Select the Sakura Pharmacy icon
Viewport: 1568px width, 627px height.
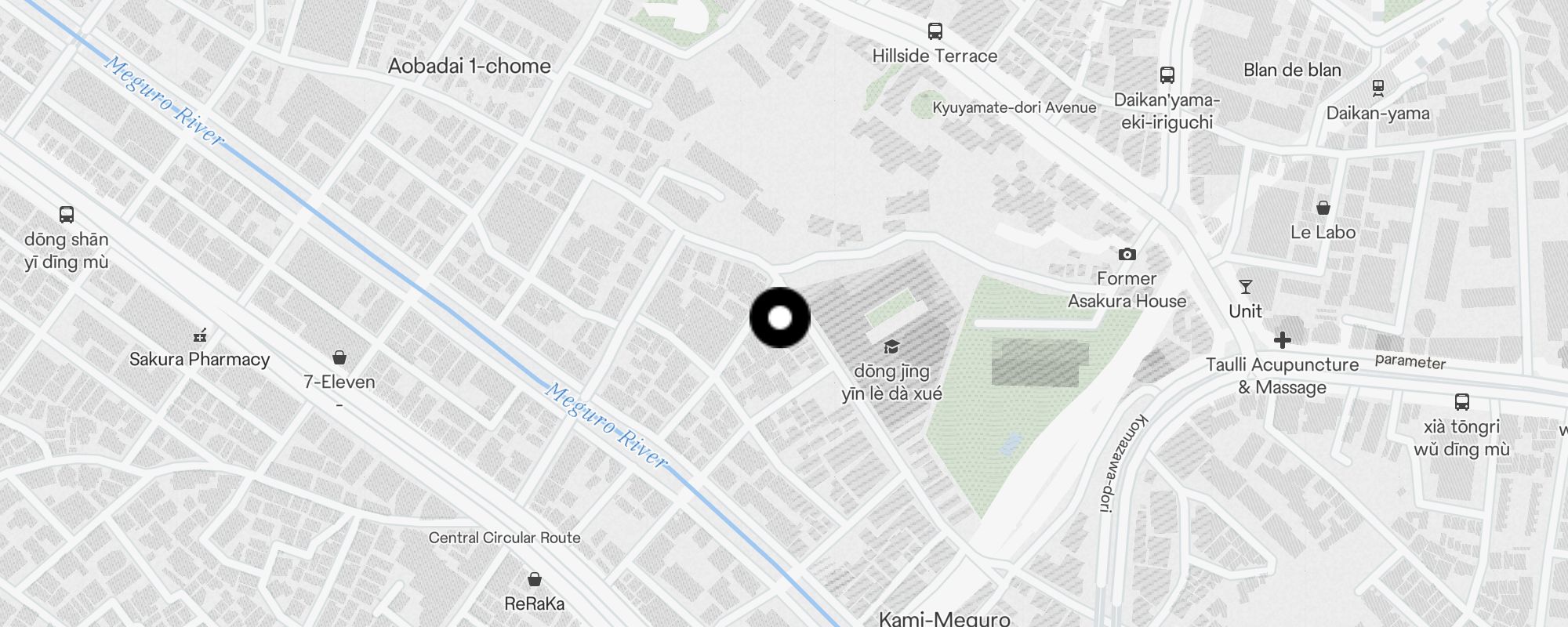click(200, 335)
